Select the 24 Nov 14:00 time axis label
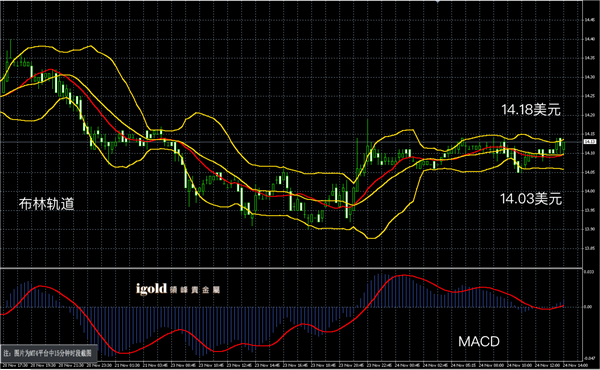This screenshot has width=600, height=370. (x=575, y=365)
